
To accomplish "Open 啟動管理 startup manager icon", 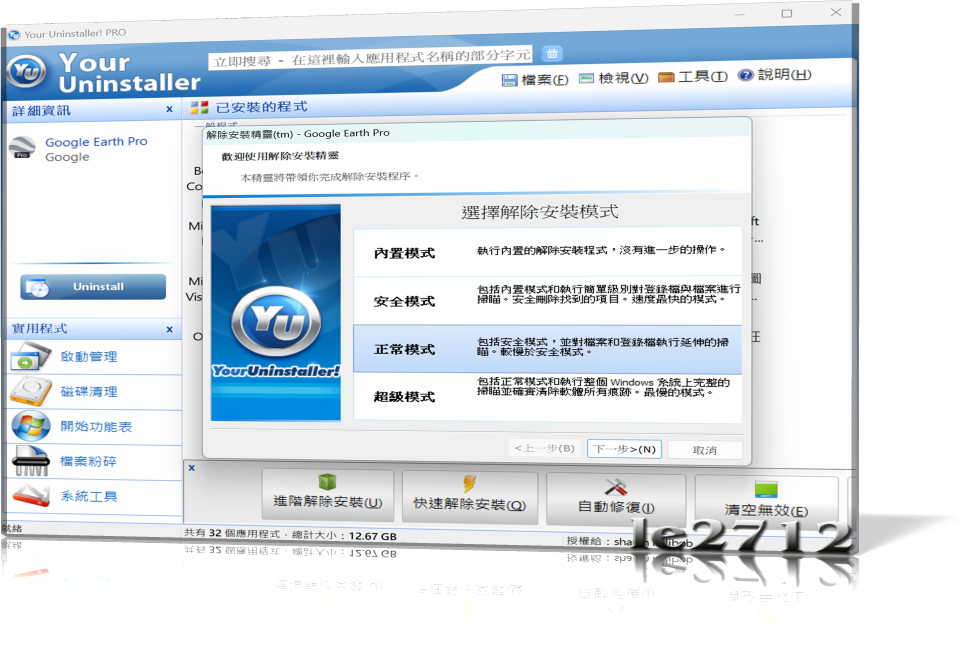I will coord(31,357).
